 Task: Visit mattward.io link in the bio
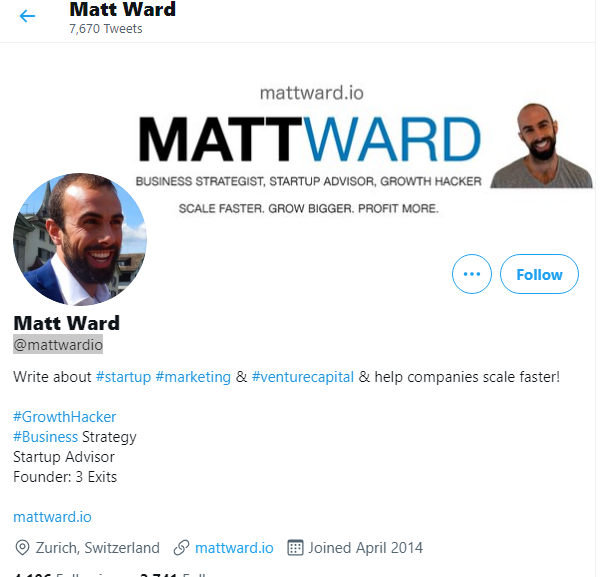[52, 517]
